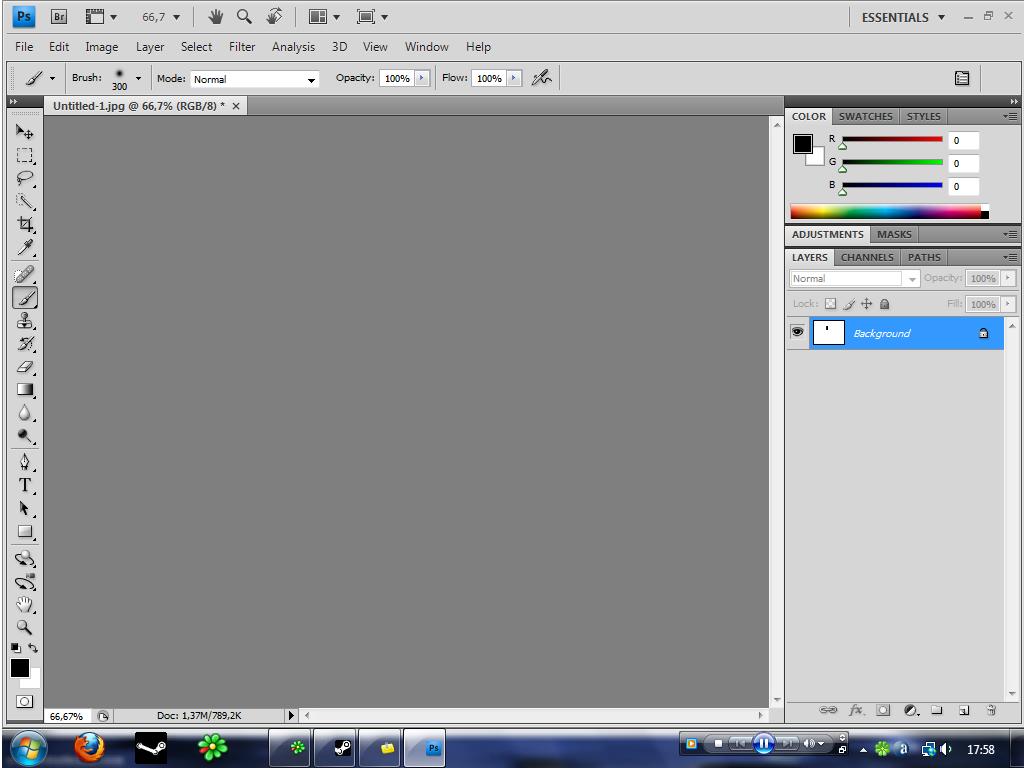
Task: Open the Filter menu
Action: click(x=242, y=46)
